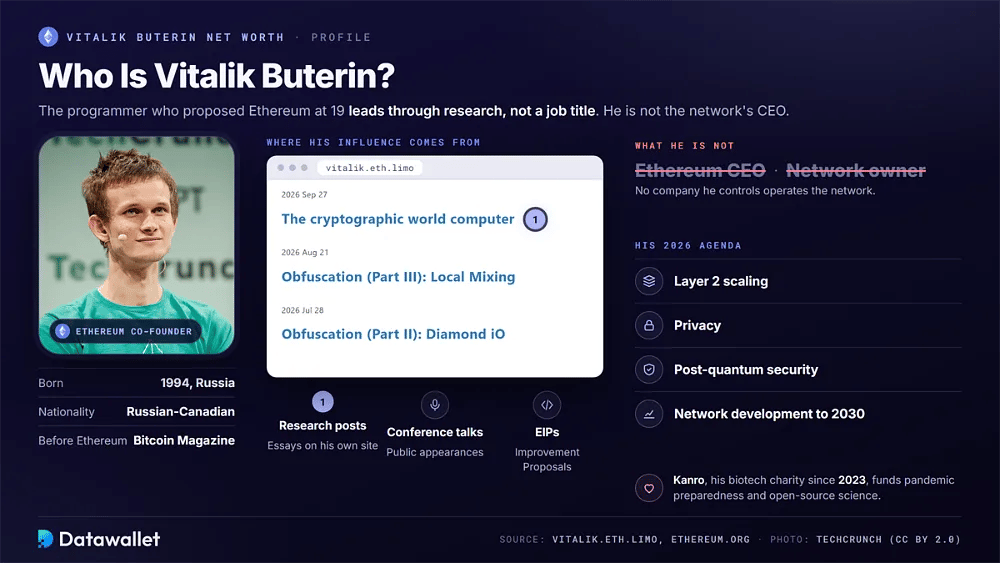This screenshot has height=563, width=1000.
Task: Click the Improvement Proposals caption
Action: pos(547,460)
